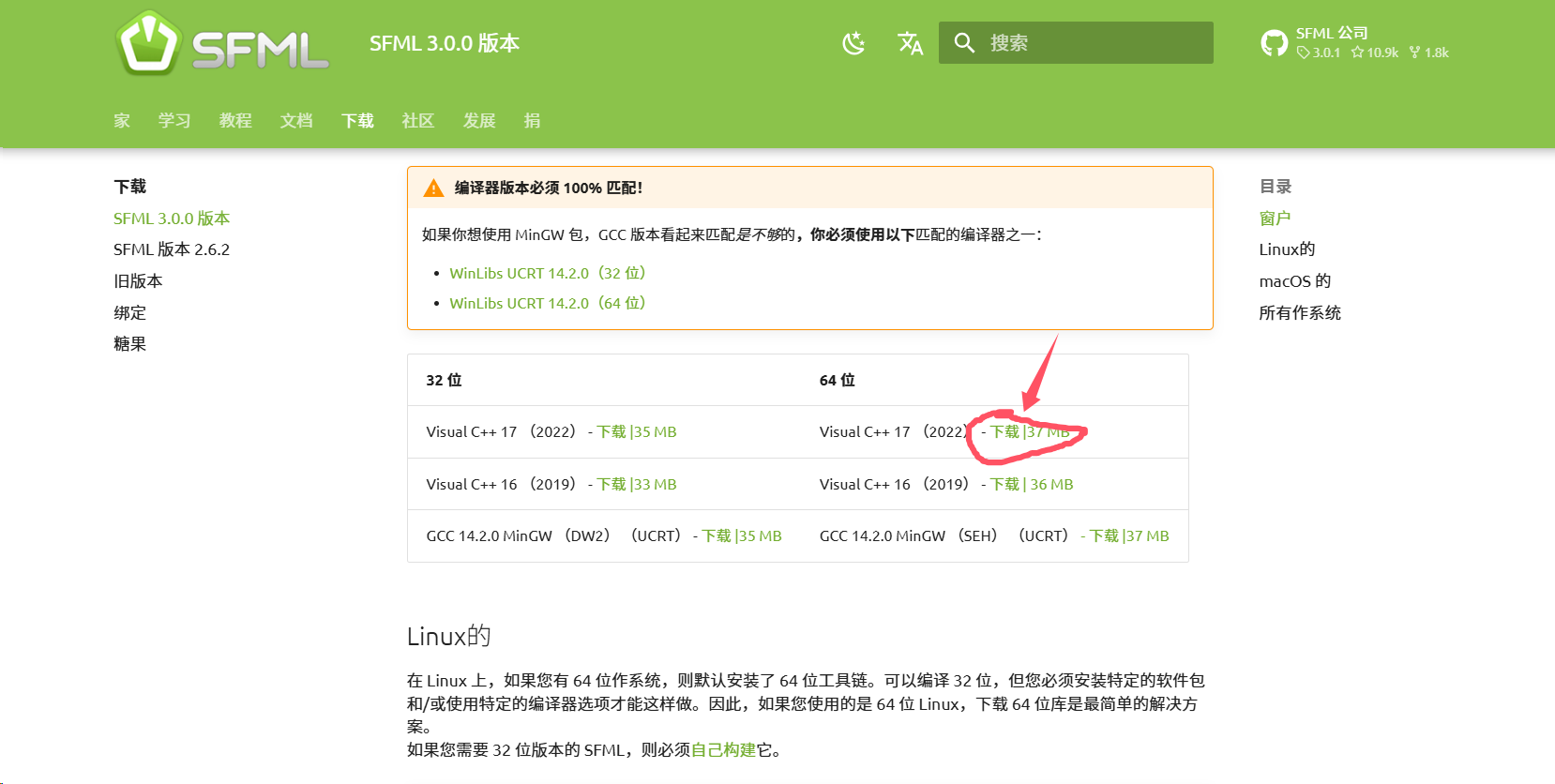Jump to 窗户 in table of contents
Screen dimensions: 1555x784
[1275, 219]
